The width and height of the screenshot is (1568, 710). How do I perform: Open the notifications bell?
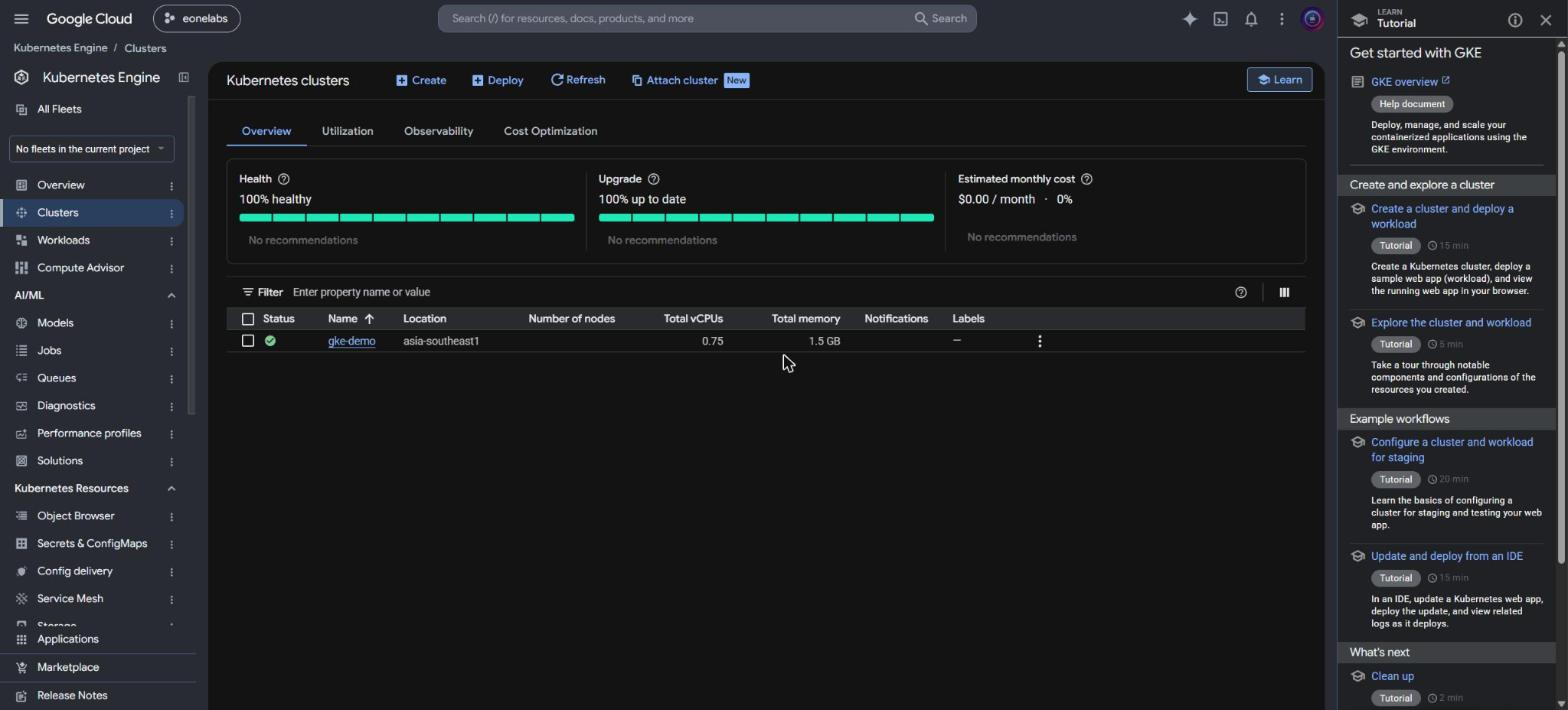coord(1251,19)
